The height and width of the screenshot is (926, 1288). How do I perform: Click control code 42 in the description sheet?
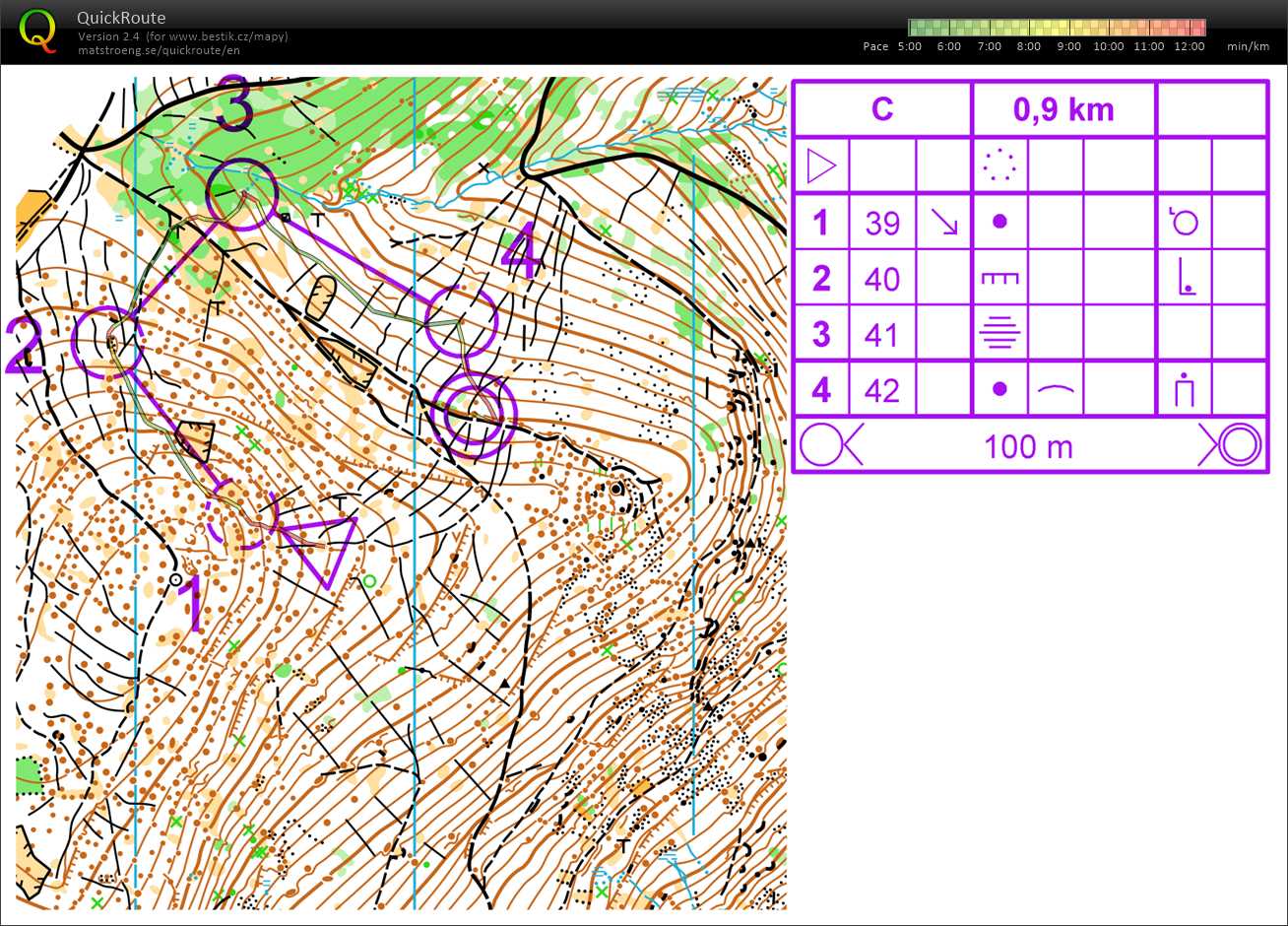tap(882, 391)
